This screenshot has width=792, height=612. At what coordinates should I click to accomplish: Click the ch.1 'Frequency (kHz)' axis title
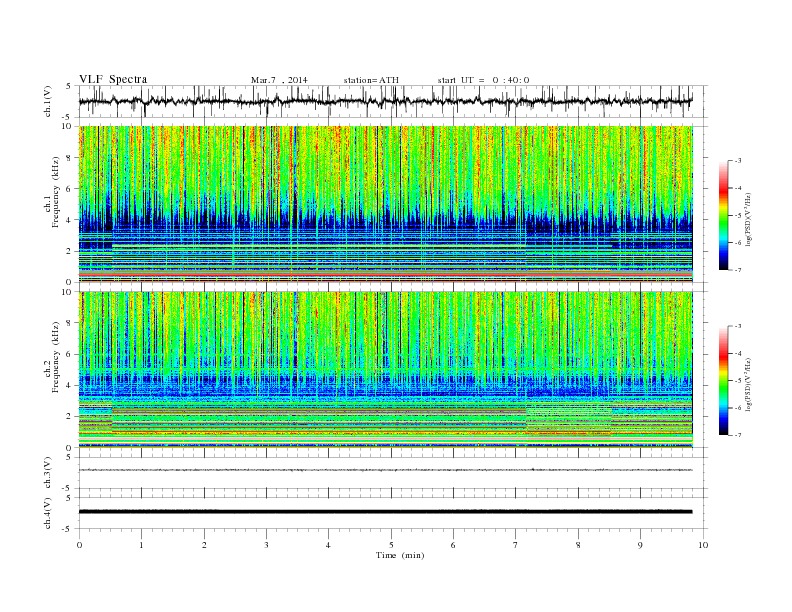55,192
